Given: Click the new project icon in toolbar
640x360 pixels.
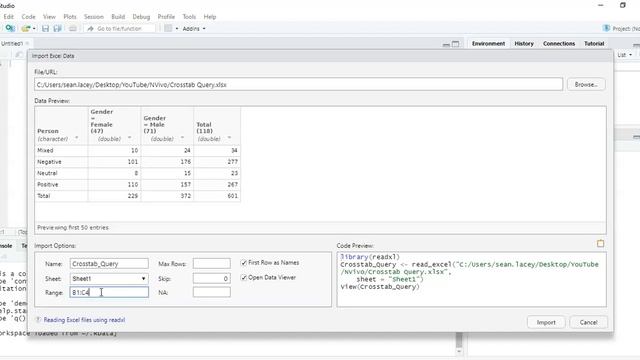Looking at the screenshot, I should (x=10, y=28).
